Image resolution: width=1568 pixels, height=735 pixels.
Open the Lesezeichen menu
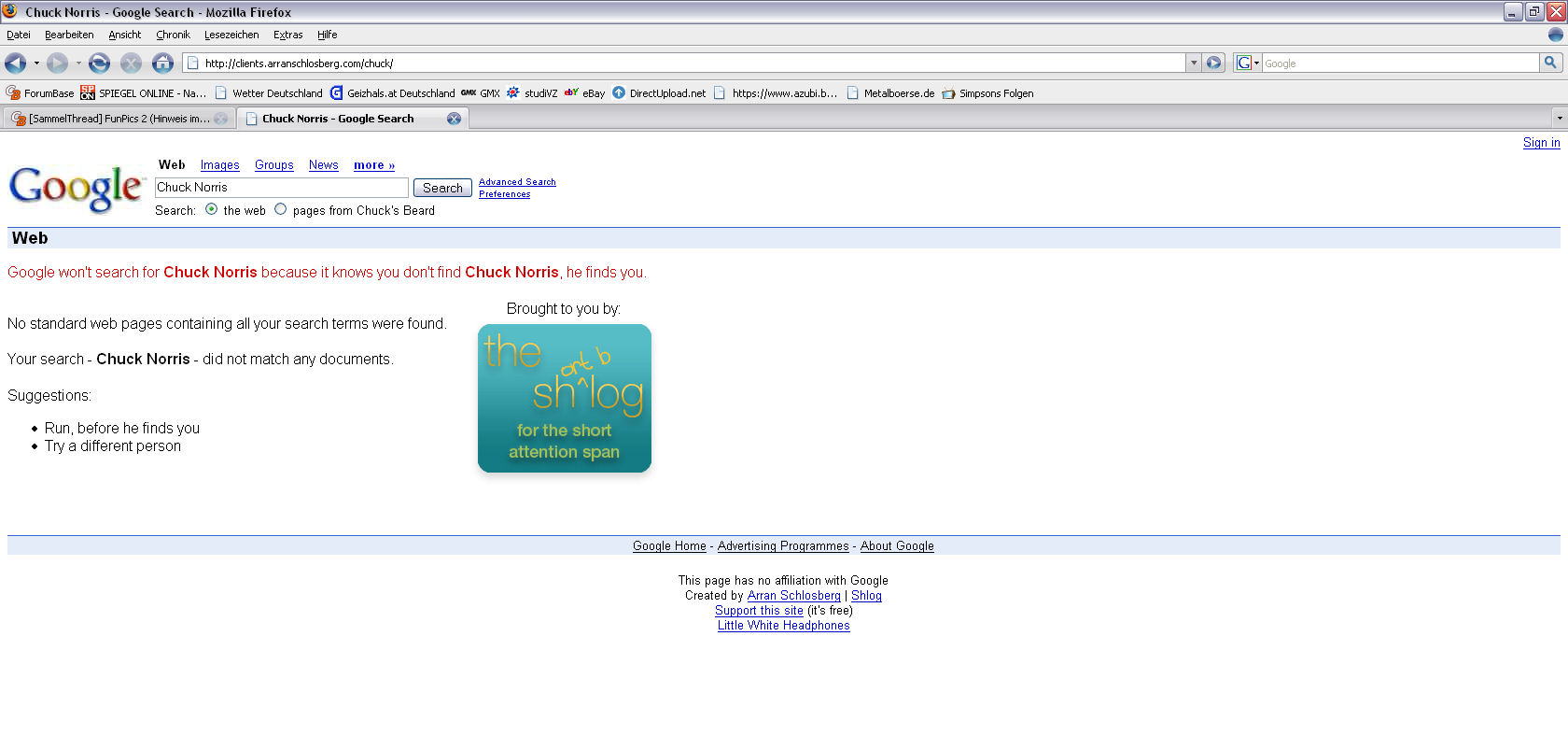pyautogui.click(x=231, y=35)
